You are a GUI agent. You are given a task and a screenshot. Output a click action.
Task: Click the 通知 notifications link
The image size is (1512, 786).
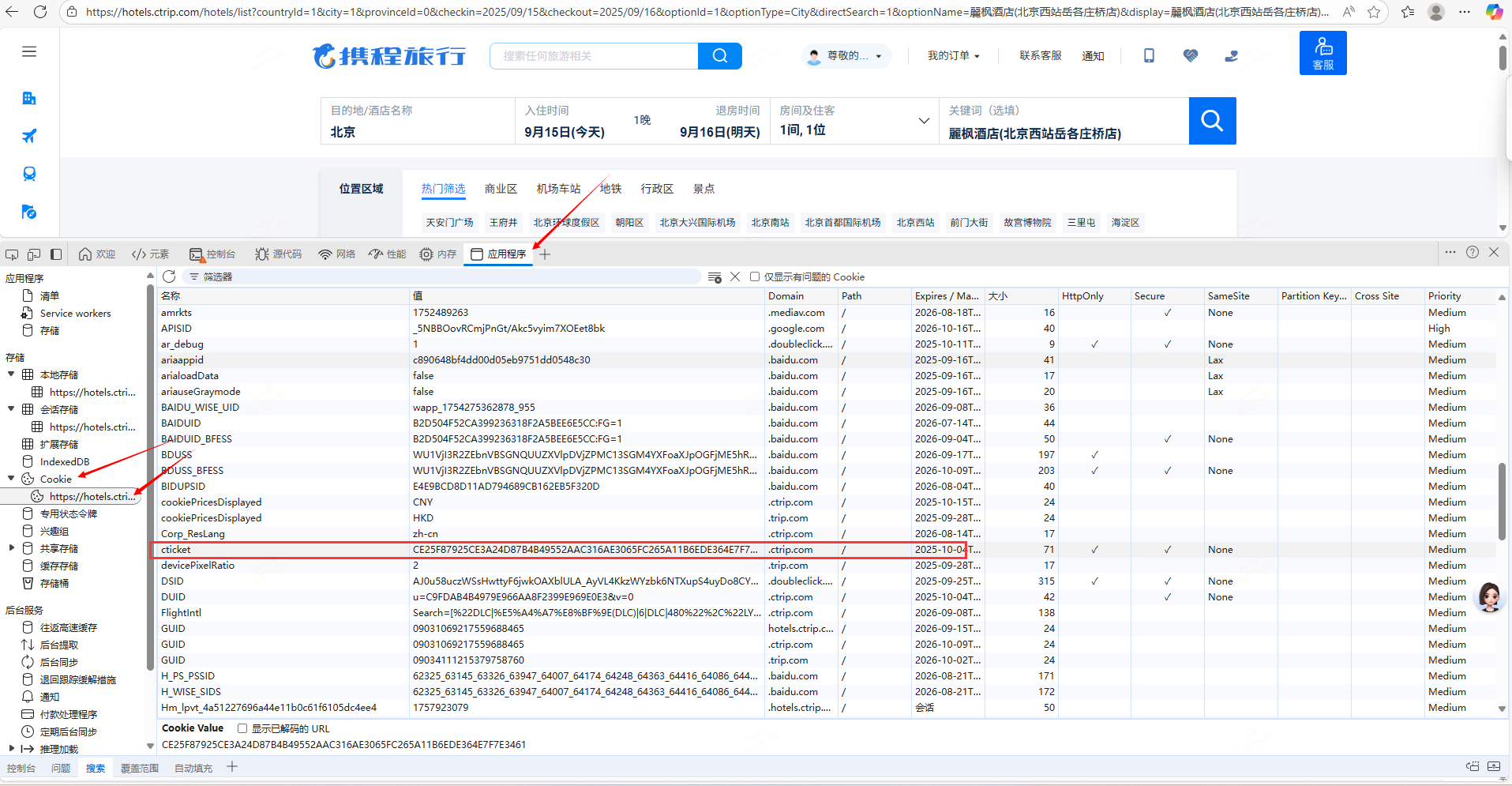tap(1093, 56)
